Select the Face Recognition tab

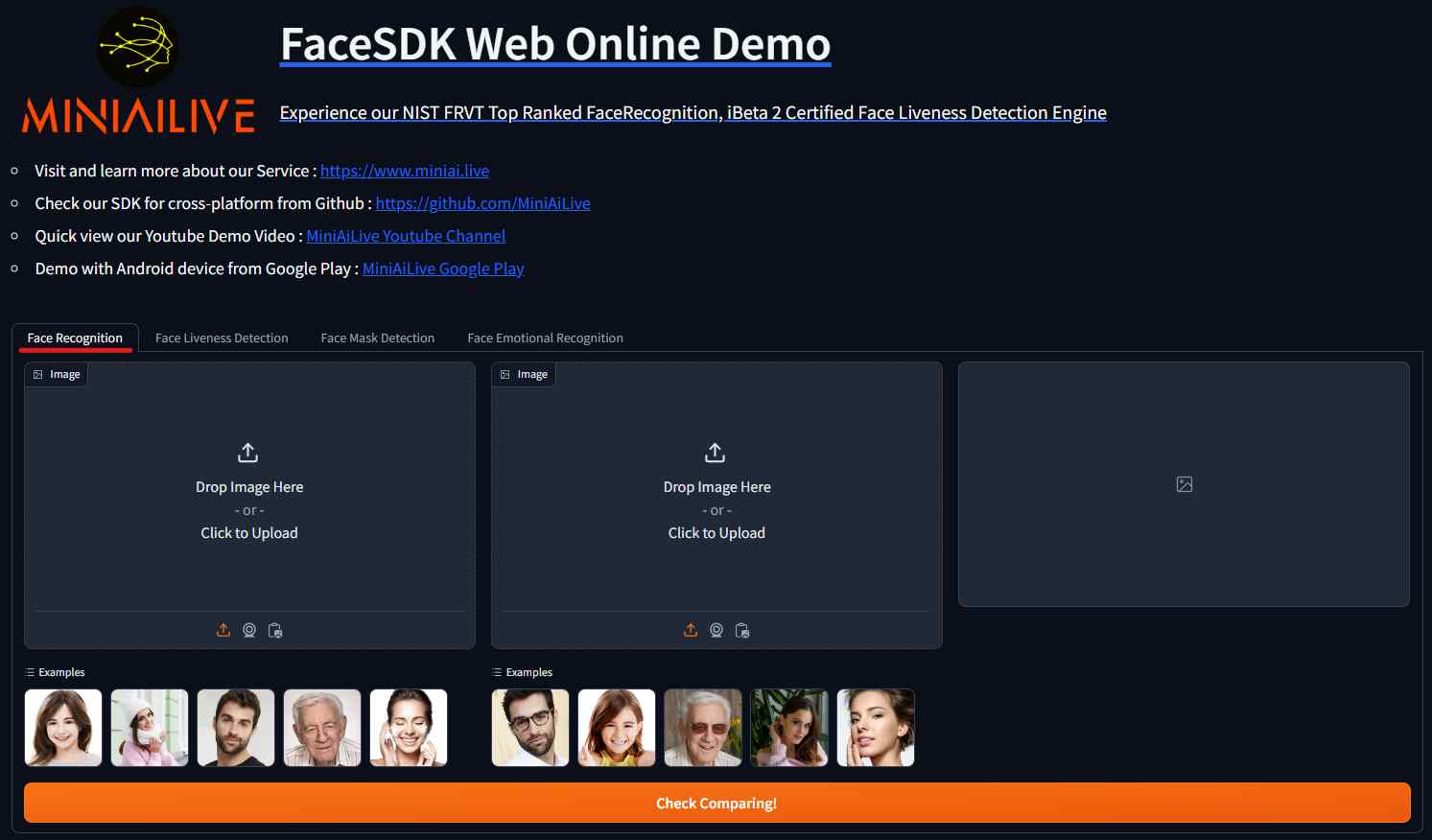tap(75, 338)
